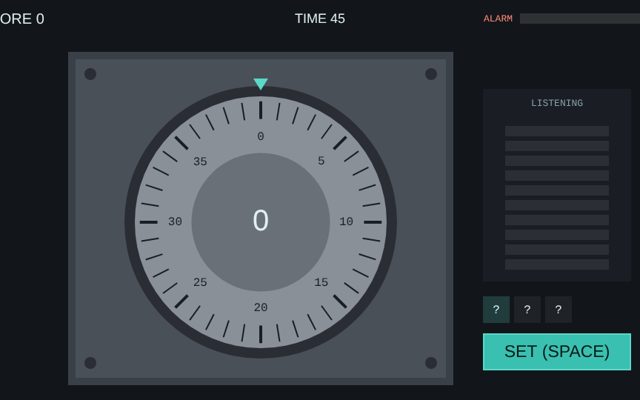Click the bottom-right safe screw
640x400 pixels.
coord(431,362)
